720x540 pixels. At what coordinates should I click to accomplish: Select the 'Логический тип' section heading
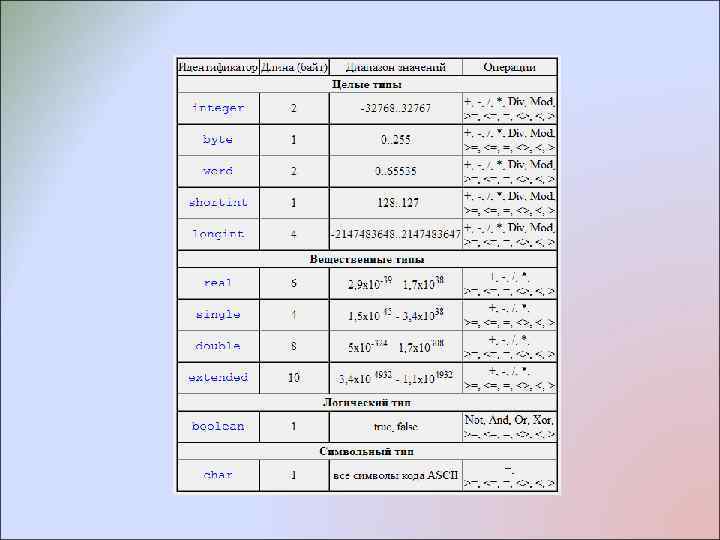(x=366, y=403)
